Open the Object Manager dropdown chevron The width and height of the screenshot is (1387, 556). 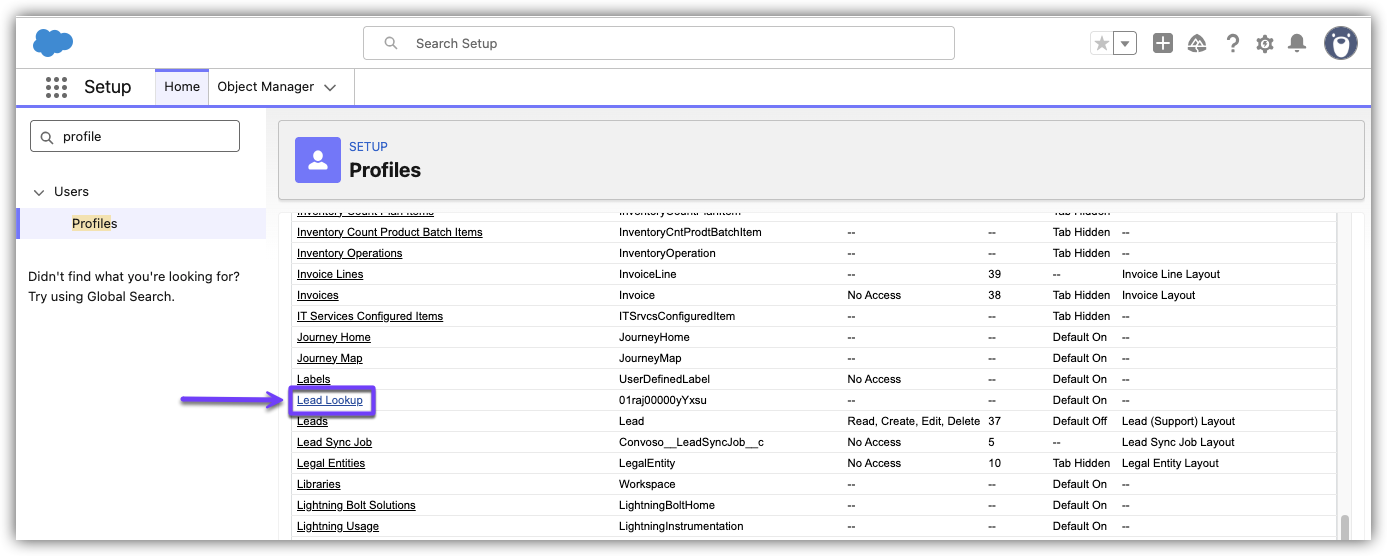point(330,88)
